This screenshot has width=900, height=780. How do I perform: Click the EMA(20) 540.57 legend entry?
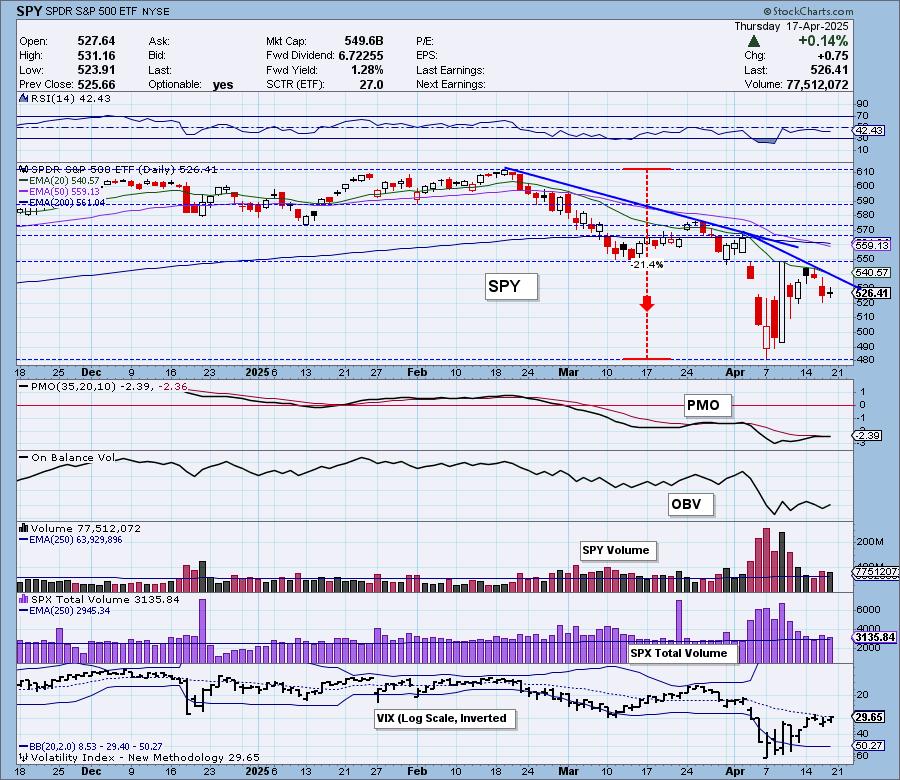point(64,180)
